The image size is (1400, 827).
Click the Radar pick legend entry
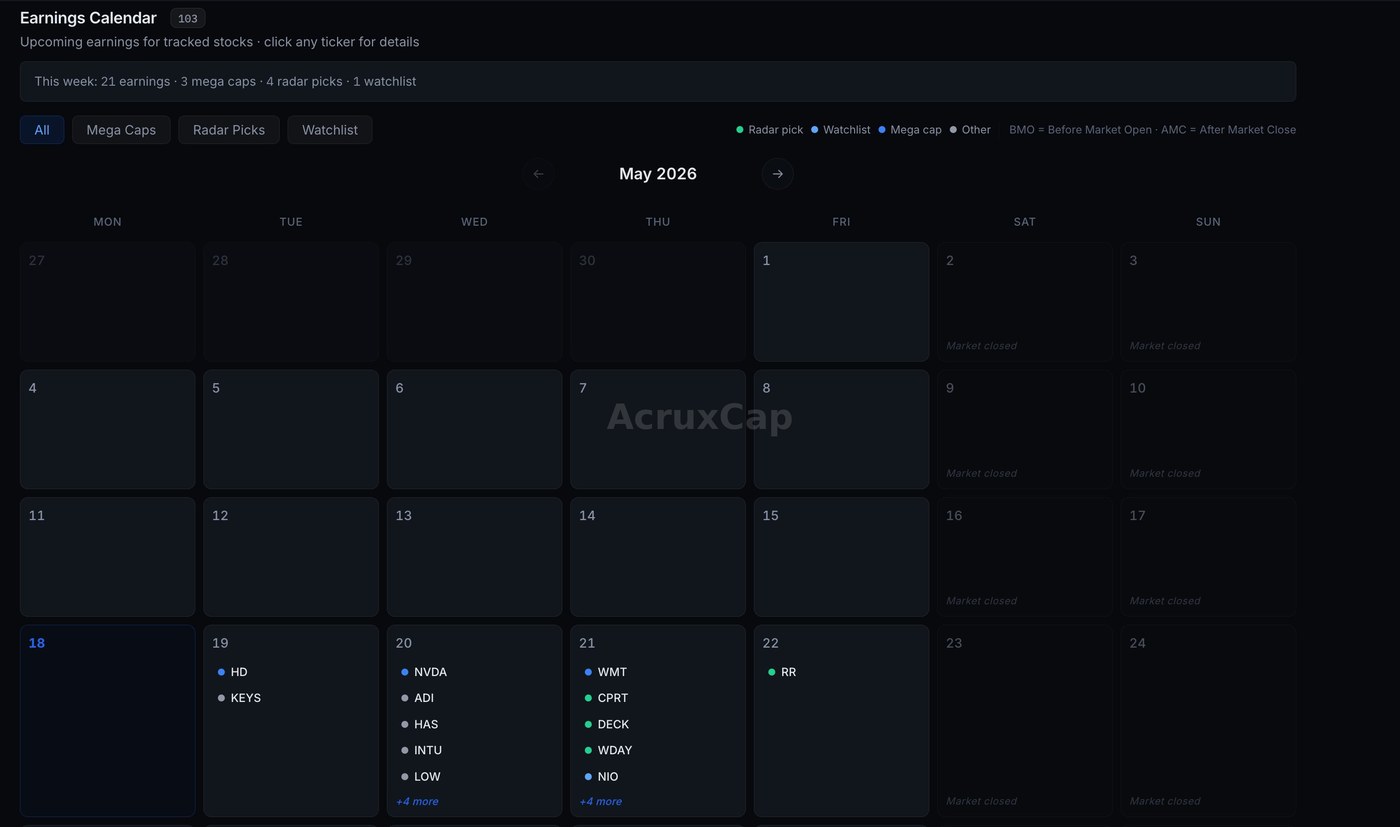point(770,130)
